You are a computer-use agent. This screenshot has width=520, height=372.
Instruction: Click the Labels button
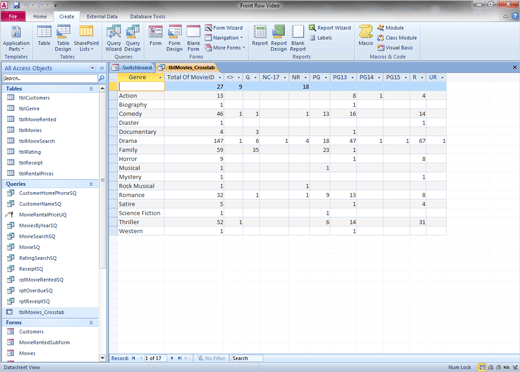[321, 38]
